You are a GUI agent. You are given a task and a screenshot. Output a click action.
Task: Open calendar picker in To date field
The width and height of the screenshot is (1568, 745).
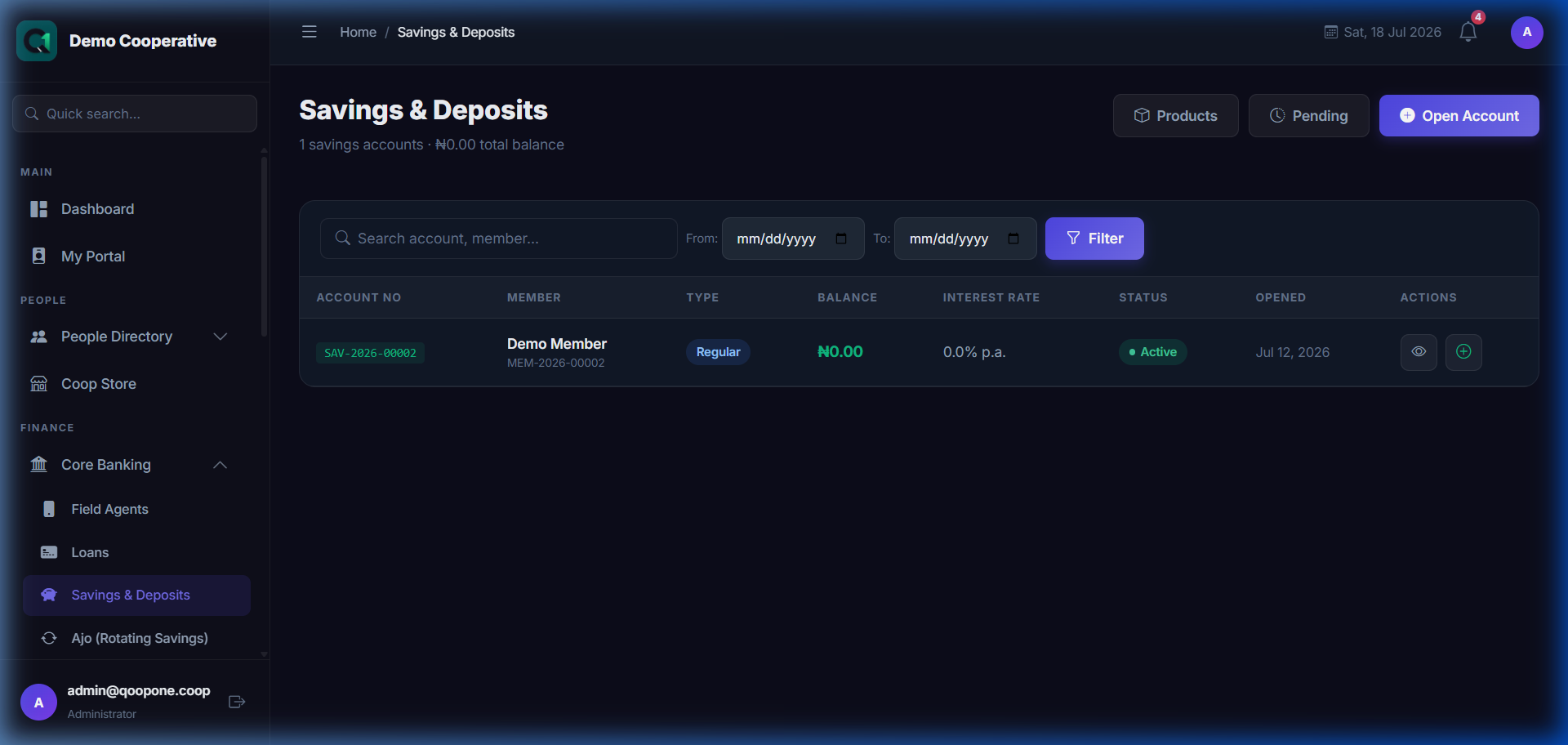1013,239
